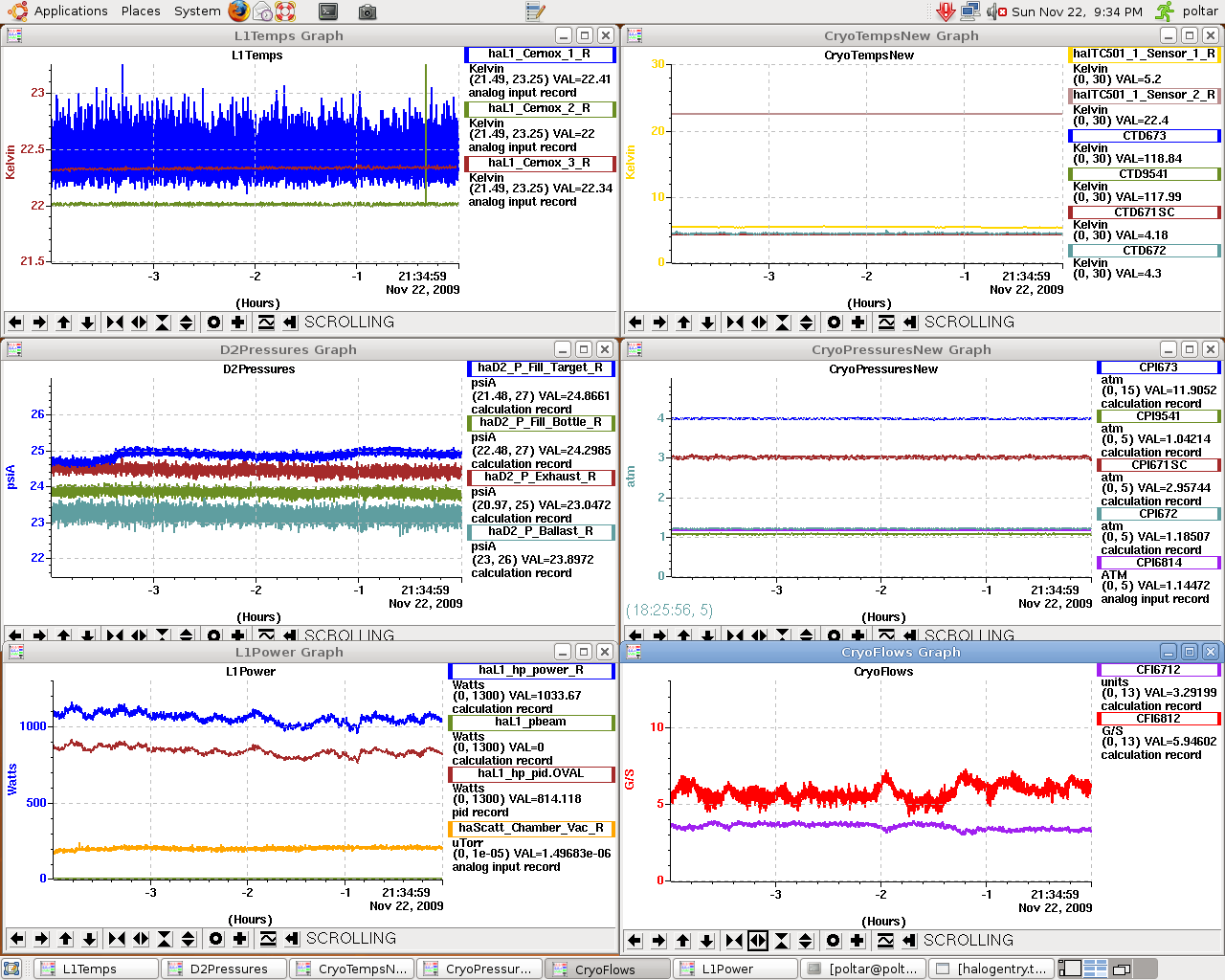Pan right in L1Temps Graph toolbar
This screenshot has width=1225, height=980.
tap(39, 323)
